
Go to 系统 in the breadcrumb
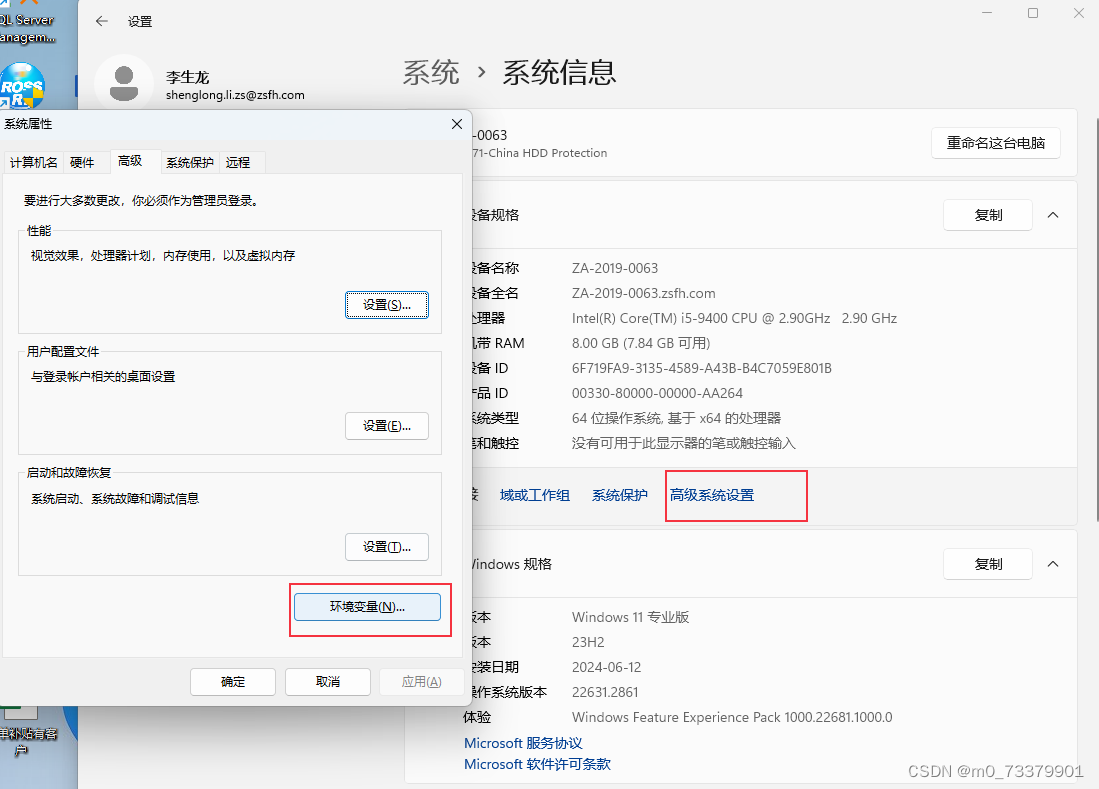(431, 73)
